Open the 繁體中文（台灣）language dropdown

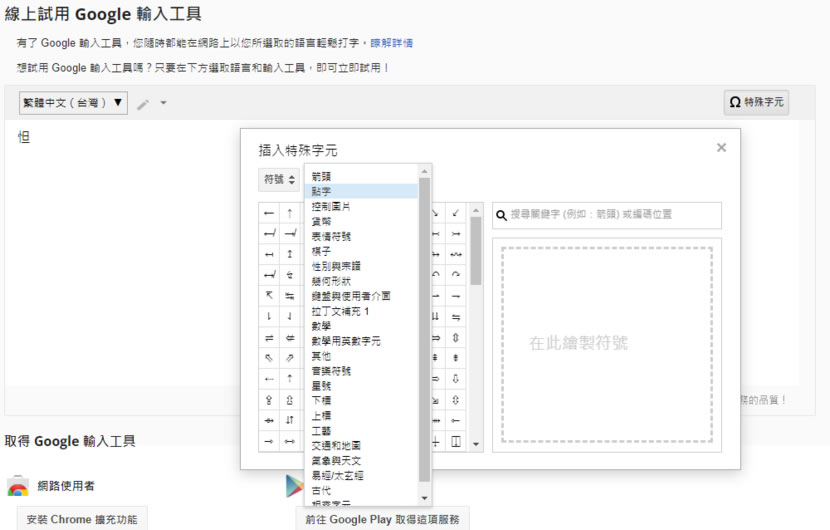(73, 103)
